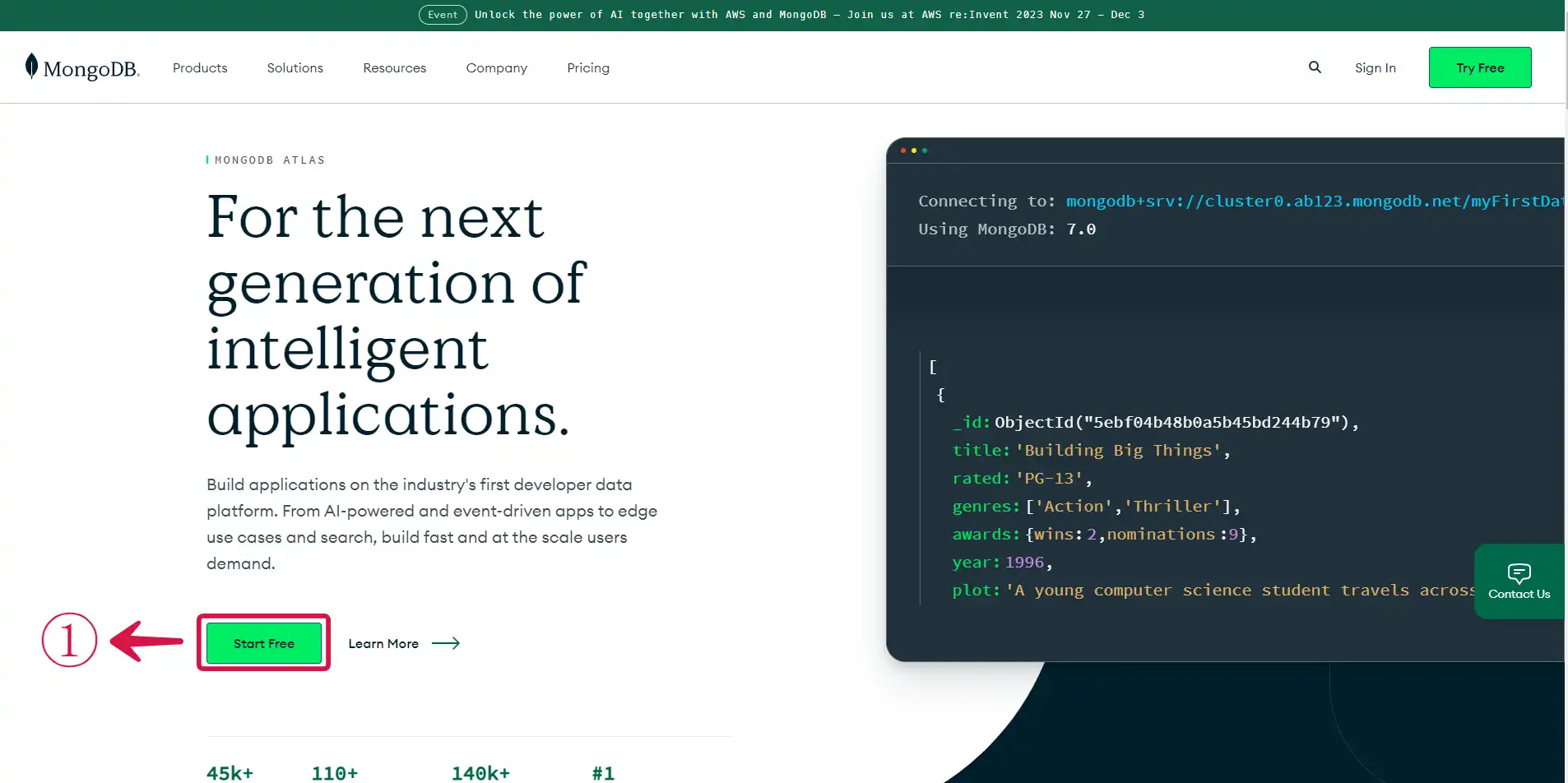Open the Products menu

pyautogui.click(x=200, y=67)
